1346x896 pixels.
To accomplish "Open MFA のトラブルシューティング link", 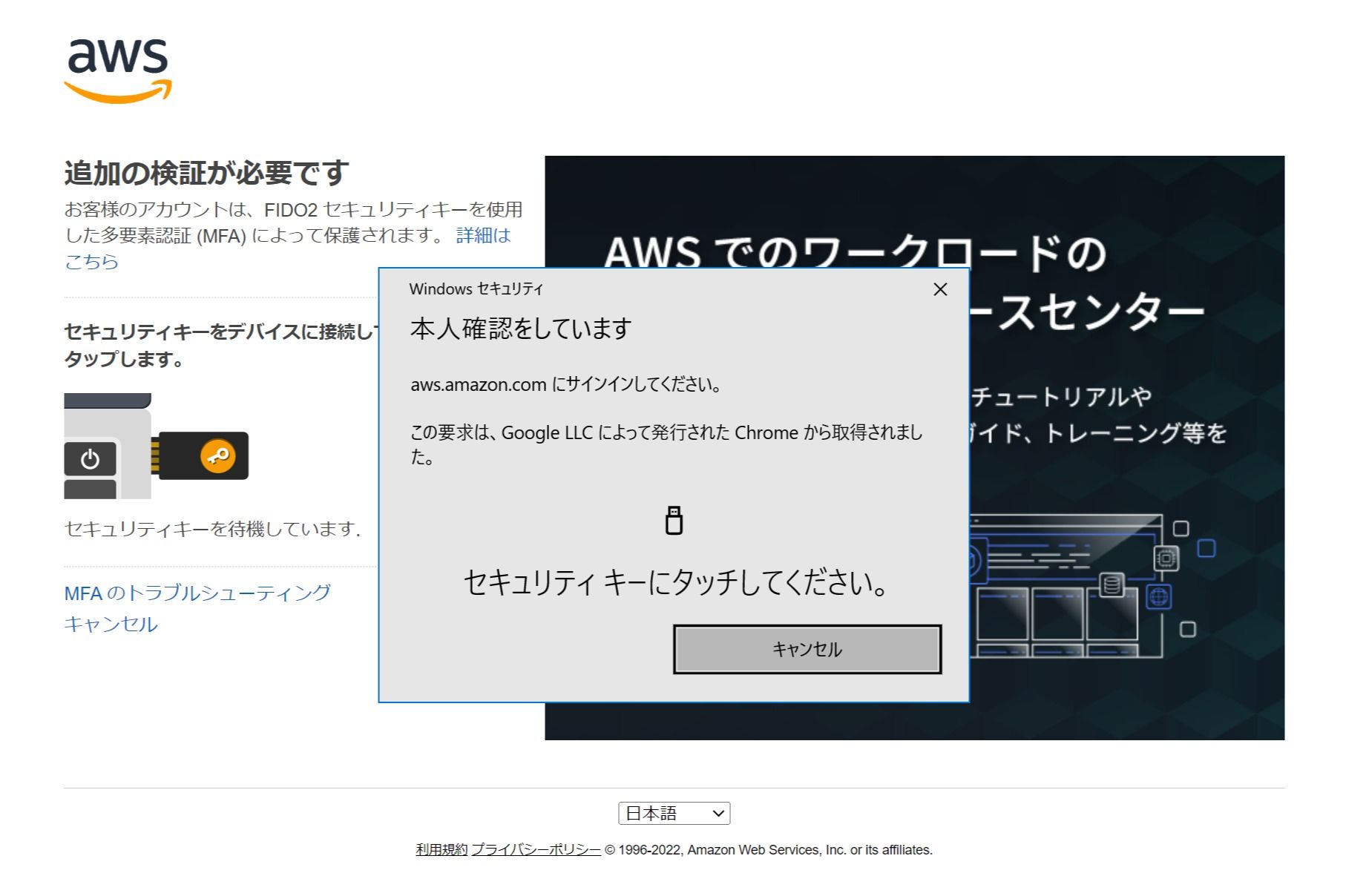I will [x=197, y=593].
